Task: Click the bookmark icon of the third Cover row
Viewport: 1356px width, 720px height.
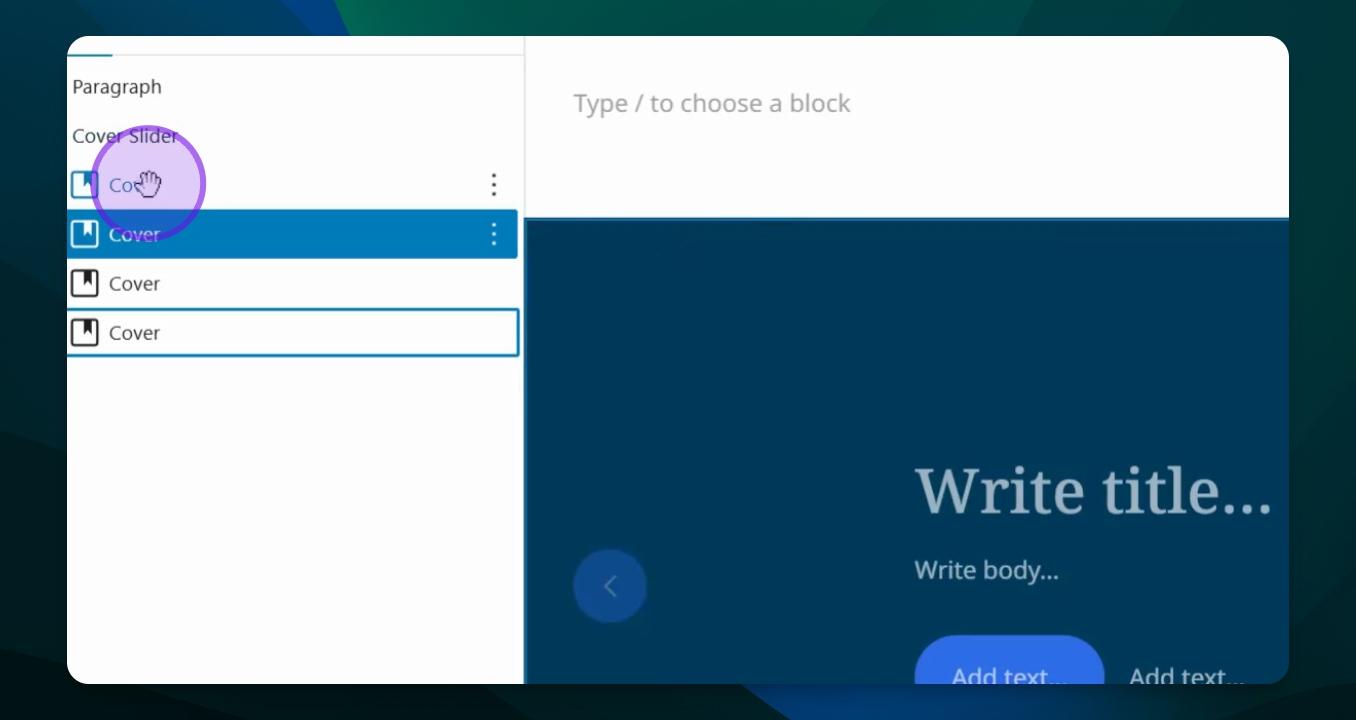Action: (85, 283)
